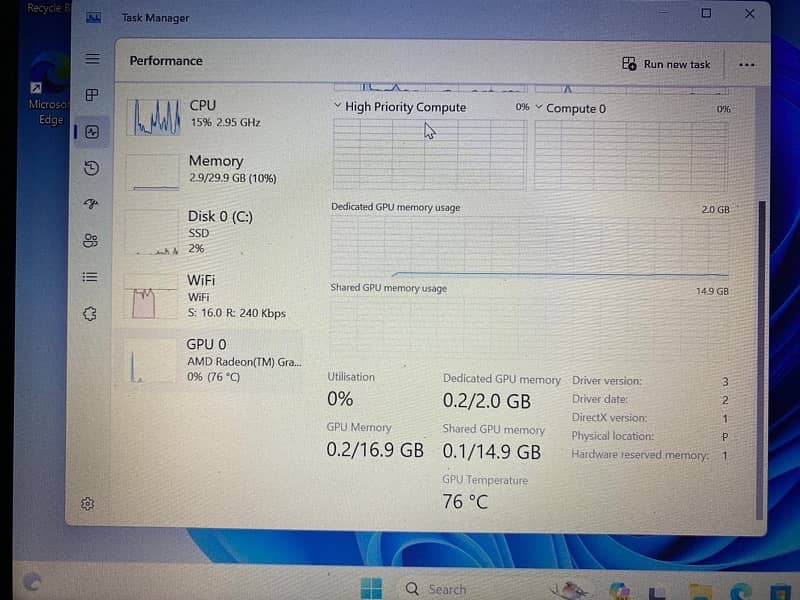The image size is (800, 600).
Task: Click the 'Physical location:' label
Action: (x=612, y=436)
